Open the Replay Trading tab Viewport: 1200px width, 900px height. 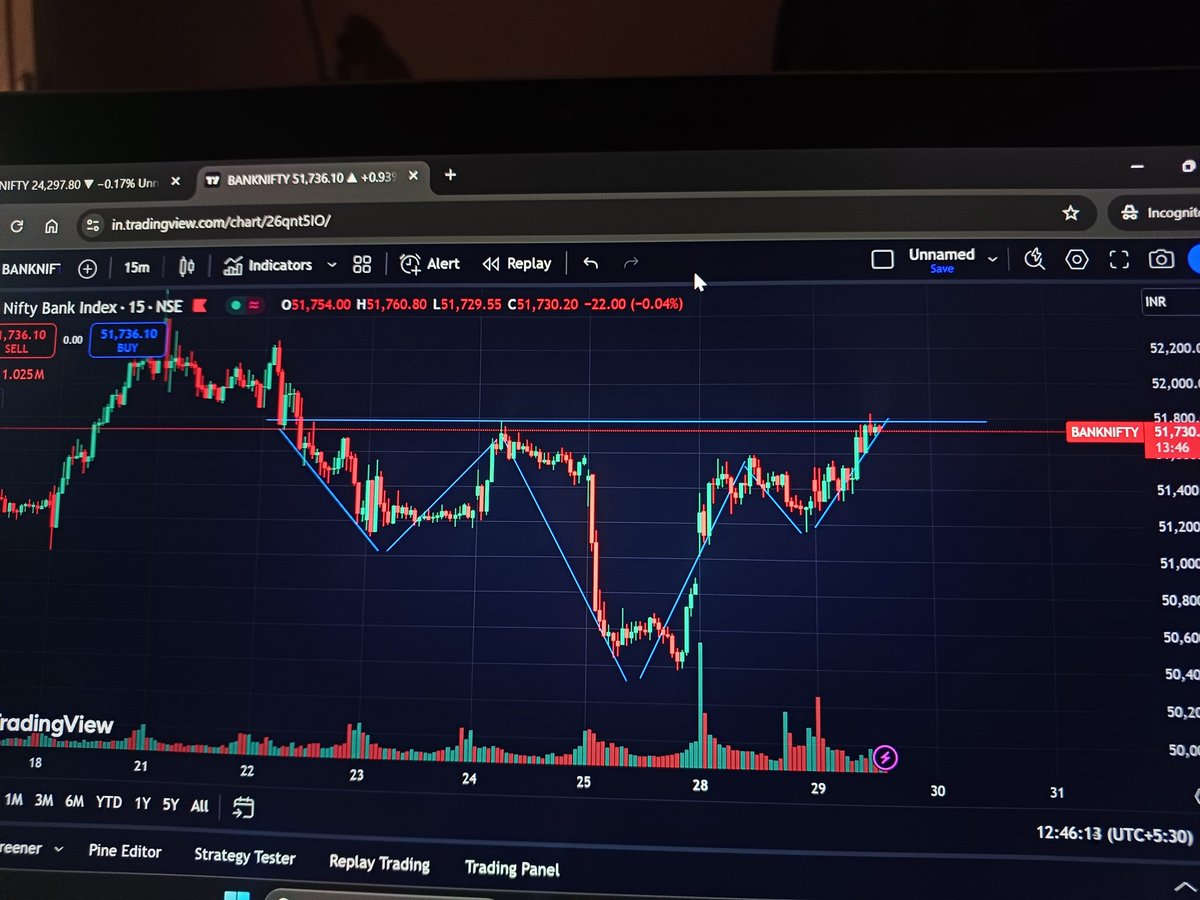click(379, 862)
